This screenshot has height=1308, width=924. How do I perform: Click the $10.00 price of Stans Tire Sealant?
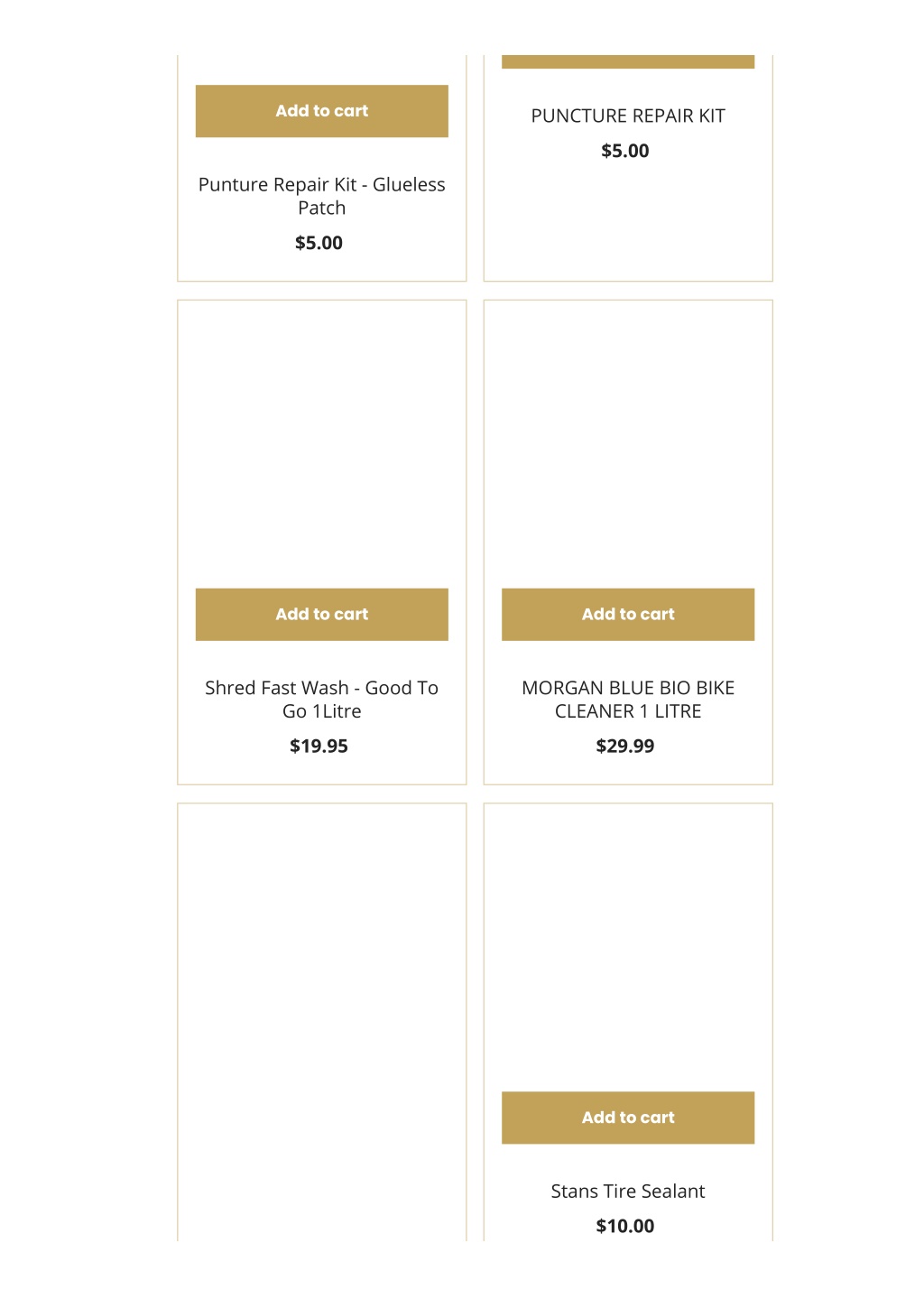point(625,1226)
